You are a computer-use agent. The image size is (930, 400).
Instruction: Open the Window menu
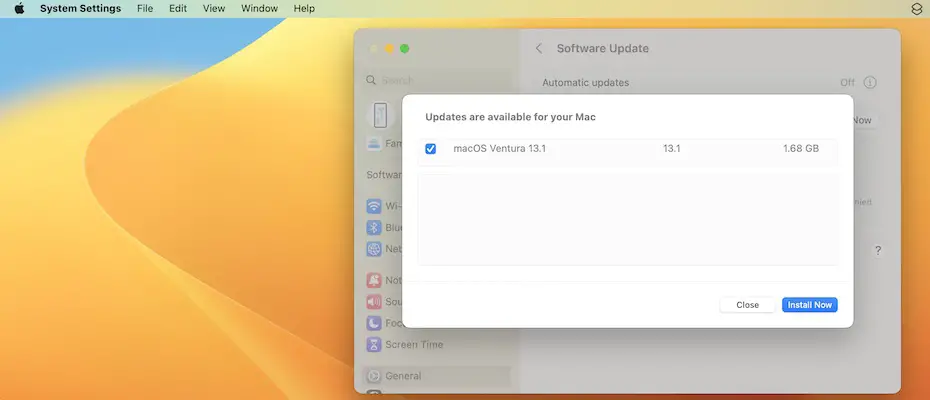(x=260, y=8)
